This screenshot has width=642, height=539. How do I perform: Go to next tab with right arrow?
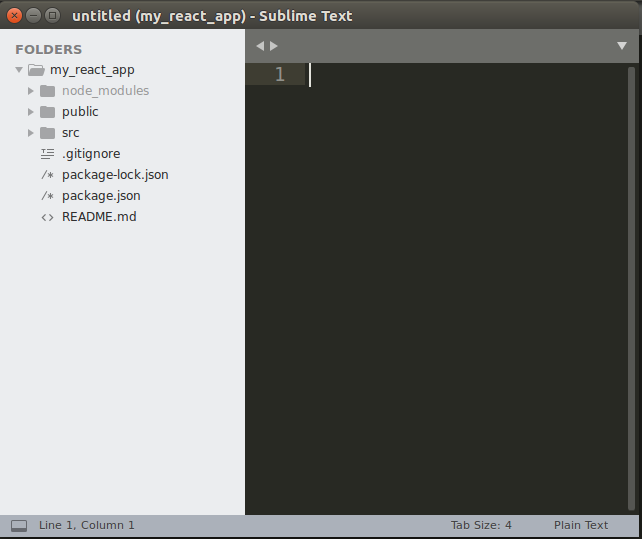tap(274, 46)
